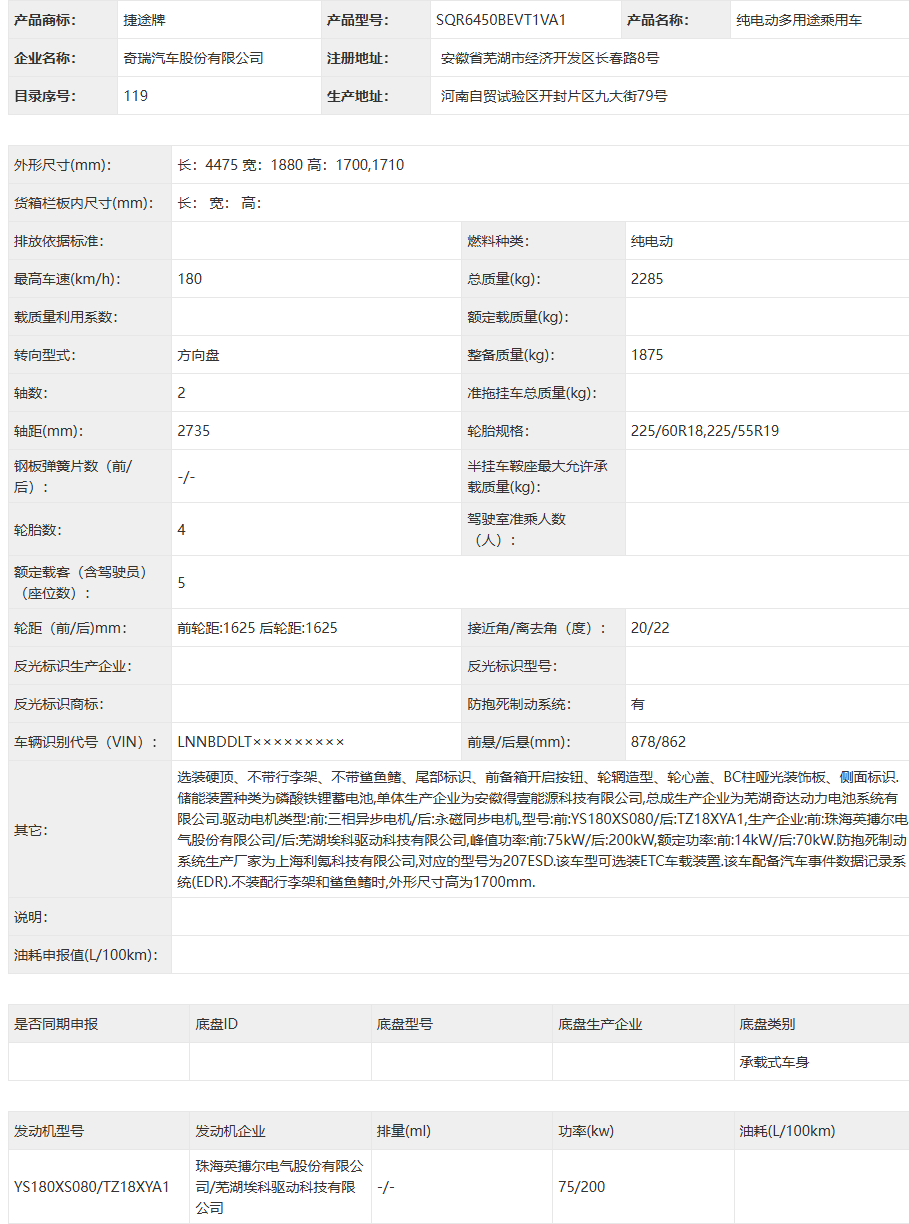Click the 排量(ml) column header
This screenshot has width=909, height=1224.
click(404, 1131)
